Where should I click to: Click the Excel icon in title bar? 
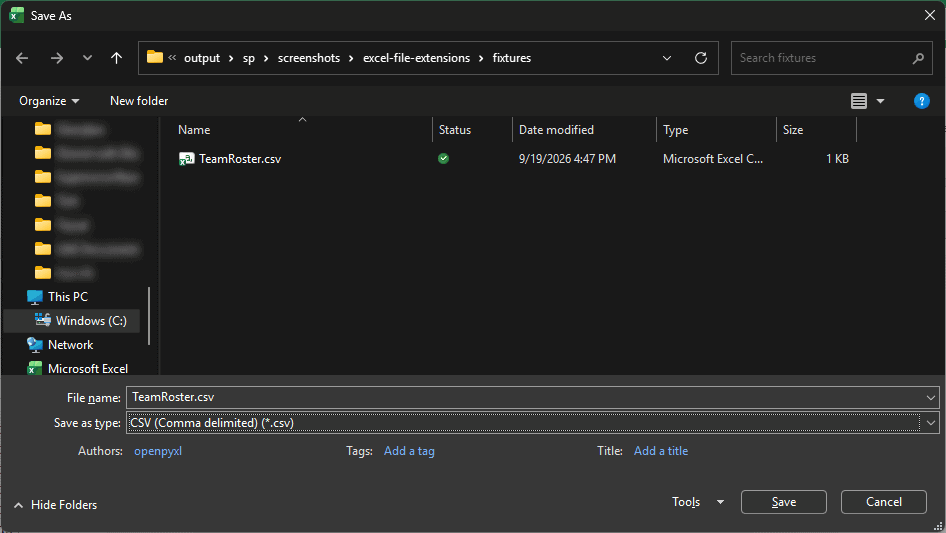17,15
